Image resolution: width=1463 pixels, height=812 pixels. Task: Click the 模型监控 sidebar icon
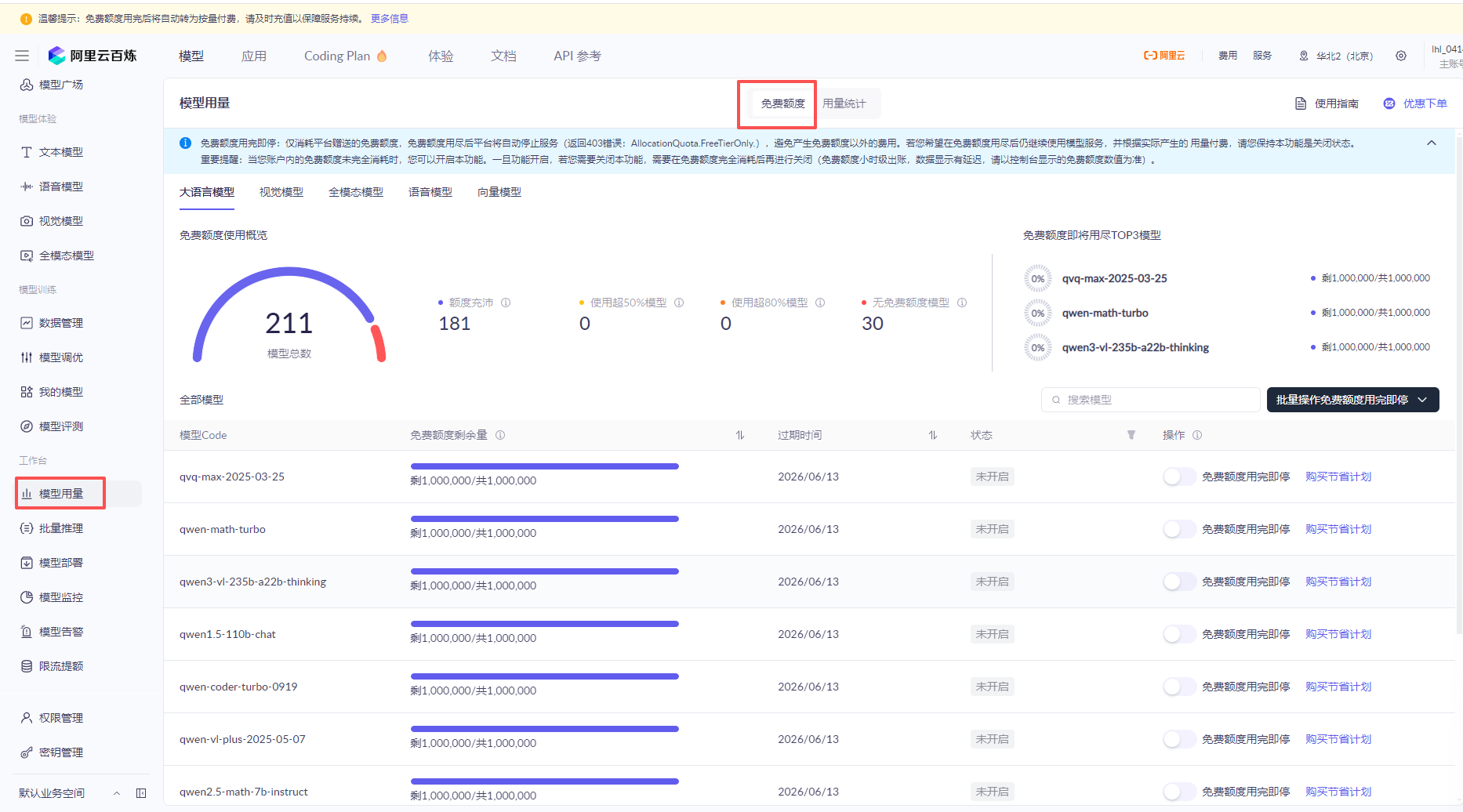27,597
